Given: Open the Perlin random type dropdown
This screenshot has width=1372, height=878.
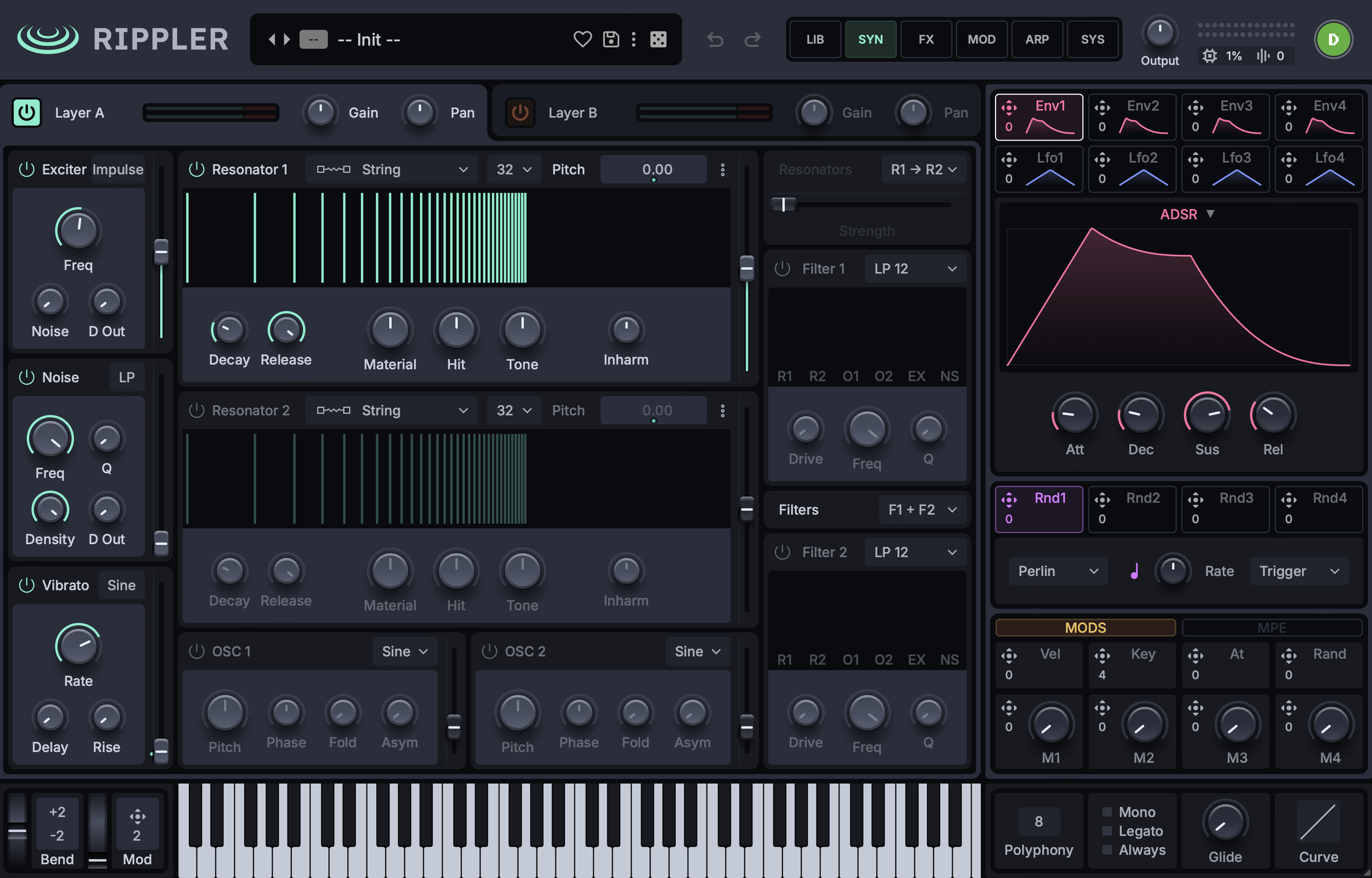Looking at the screenshot, I should 1058,571.
